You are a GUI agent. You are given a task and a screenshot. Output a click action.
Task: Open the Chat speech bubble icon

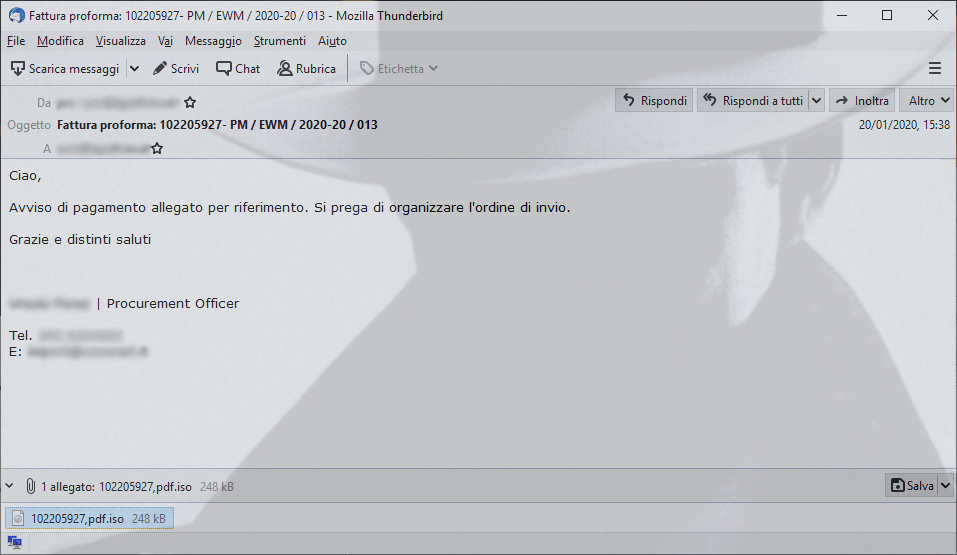tap(223, 68)
